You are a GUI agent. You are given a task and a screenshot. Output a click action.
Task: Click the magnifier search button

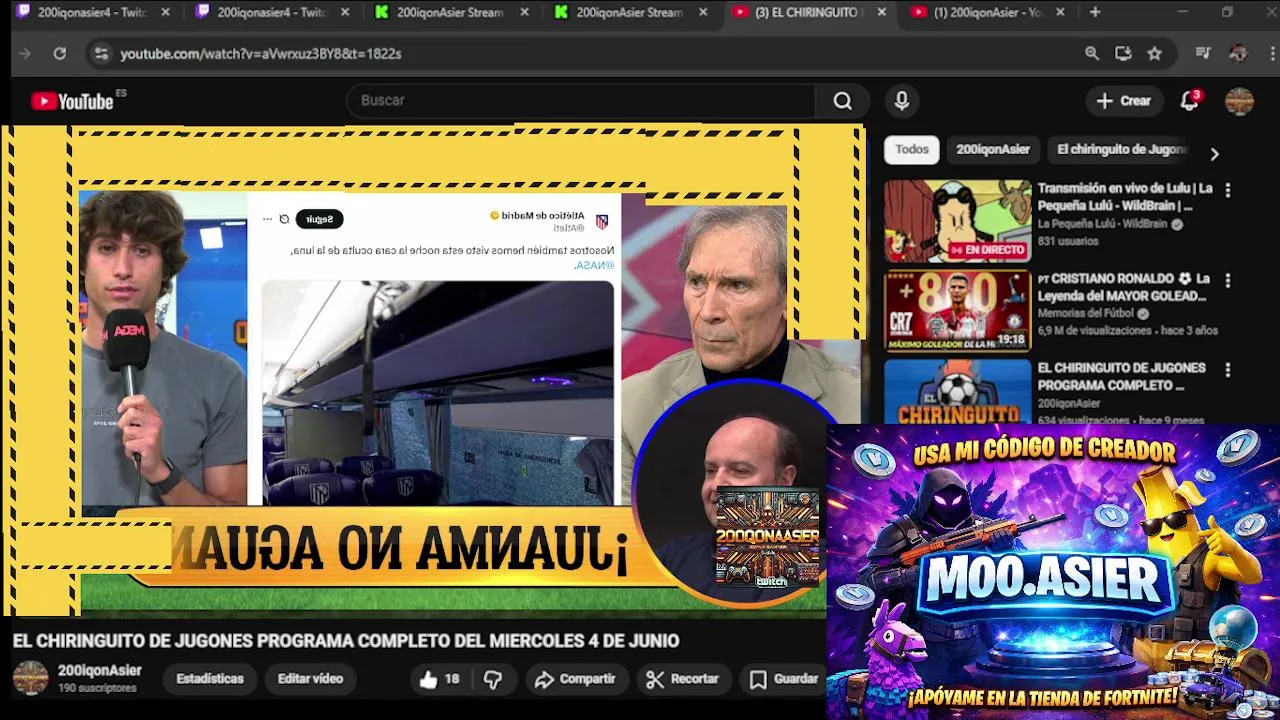coord(843,101)
